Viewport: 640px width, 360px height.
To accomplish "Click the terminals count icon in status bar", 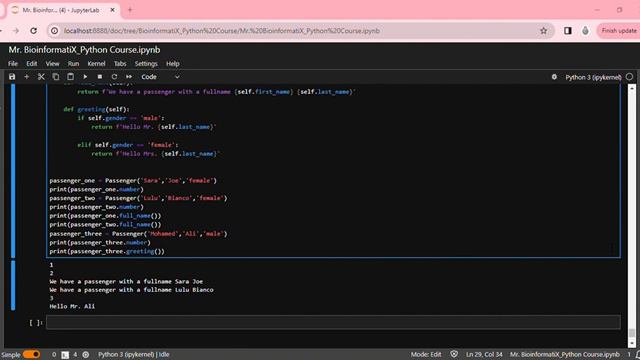I will click(65, 355).
